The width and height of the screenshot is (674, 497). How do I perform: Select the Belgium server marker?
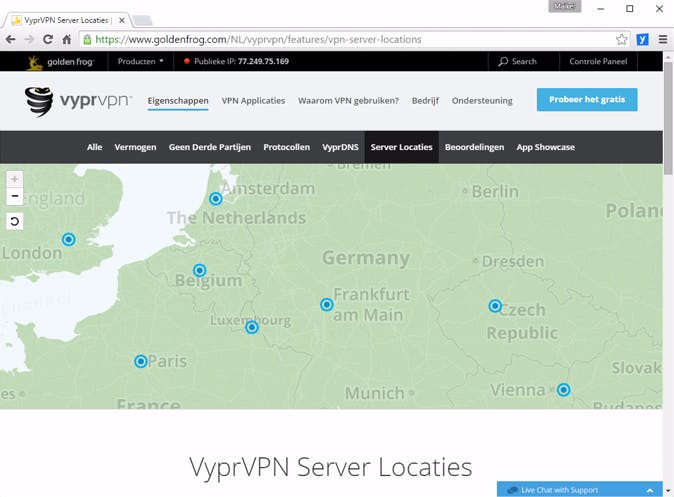[199, 270]
